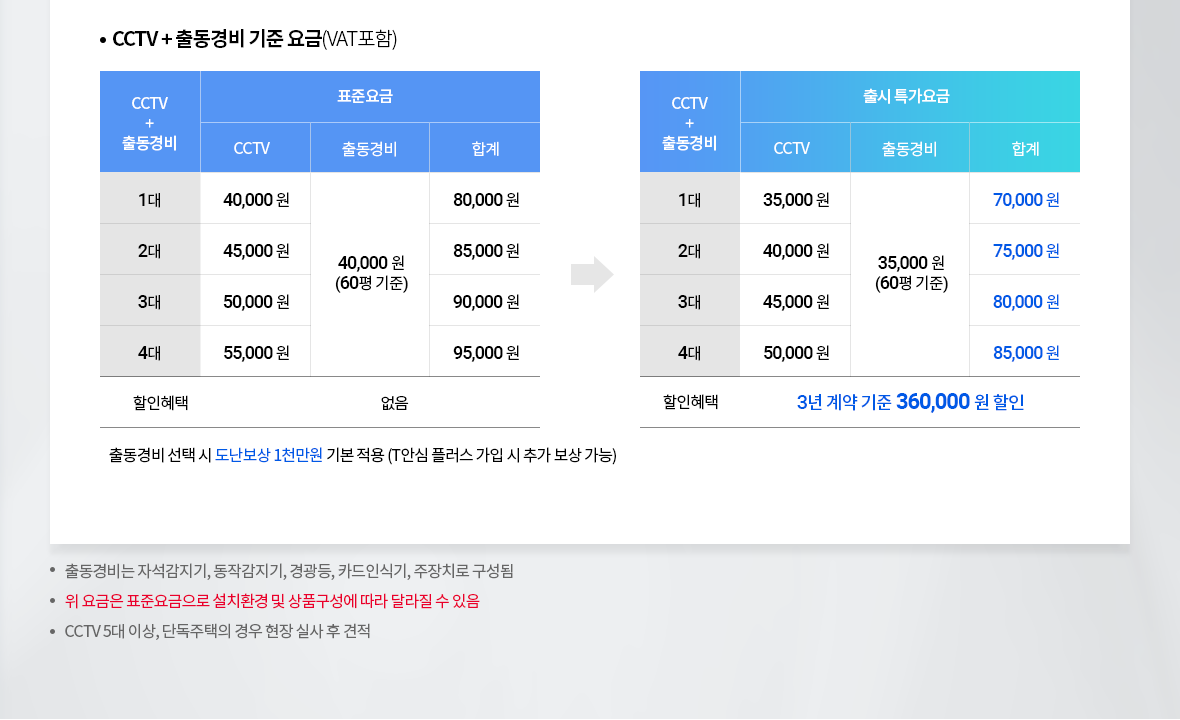Screen dimensions: 1180x720
Task: Click the red 위 요금은 표준요금으로 notice line
Action: click(x=272, y=601)
